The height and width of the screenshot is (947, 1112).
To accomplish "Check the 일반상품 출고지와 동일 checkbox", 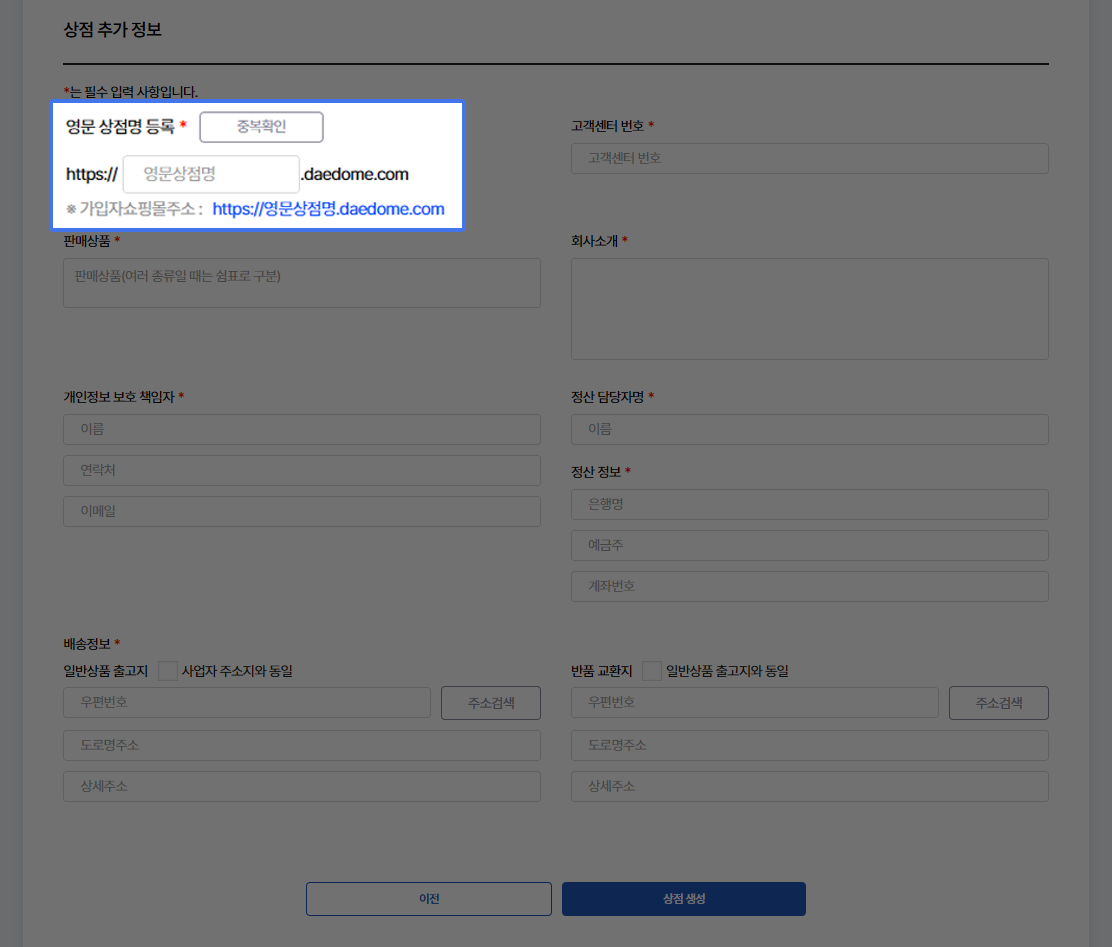I will (652, 671).
